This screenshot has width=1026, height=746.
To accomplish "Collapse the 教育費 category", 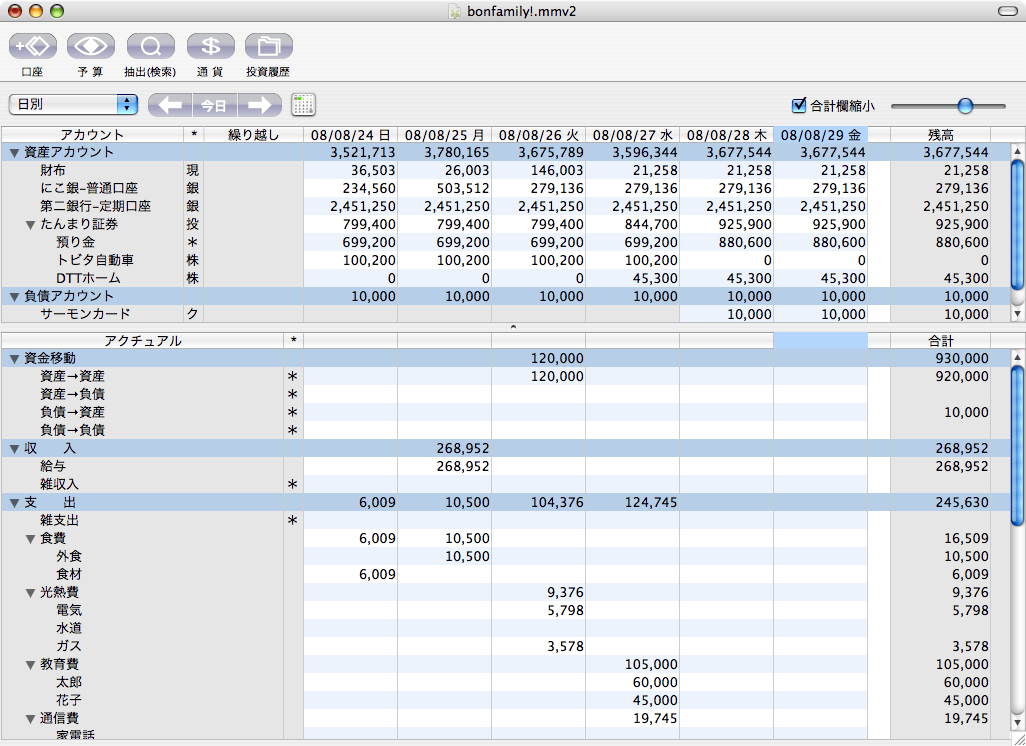I will coord(30,665).
